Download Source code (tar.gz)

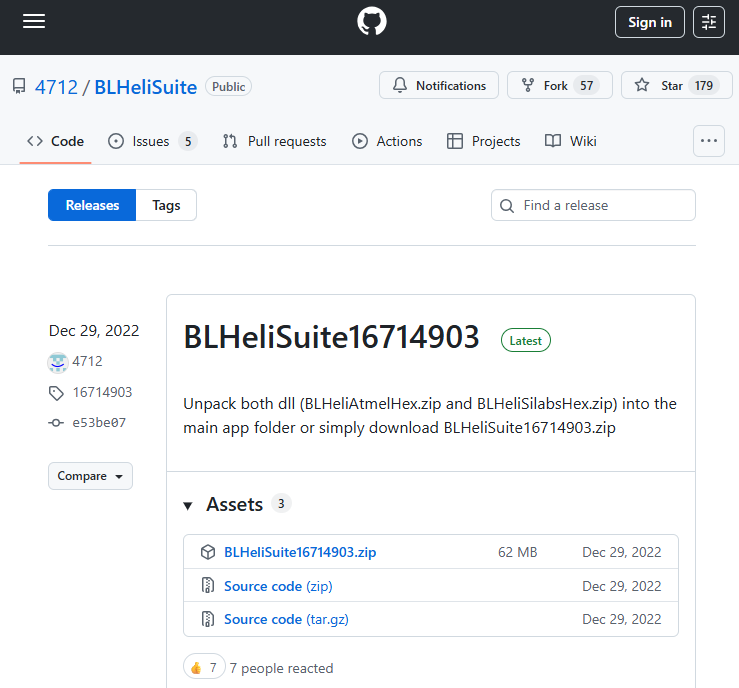(286, 619)
